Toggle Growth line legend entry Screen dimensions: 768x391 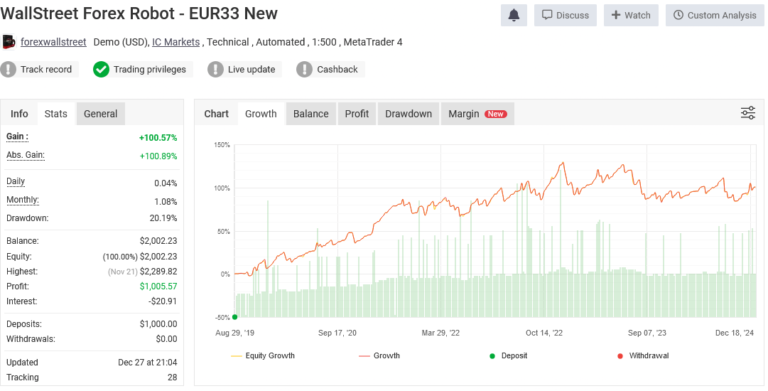380,356
